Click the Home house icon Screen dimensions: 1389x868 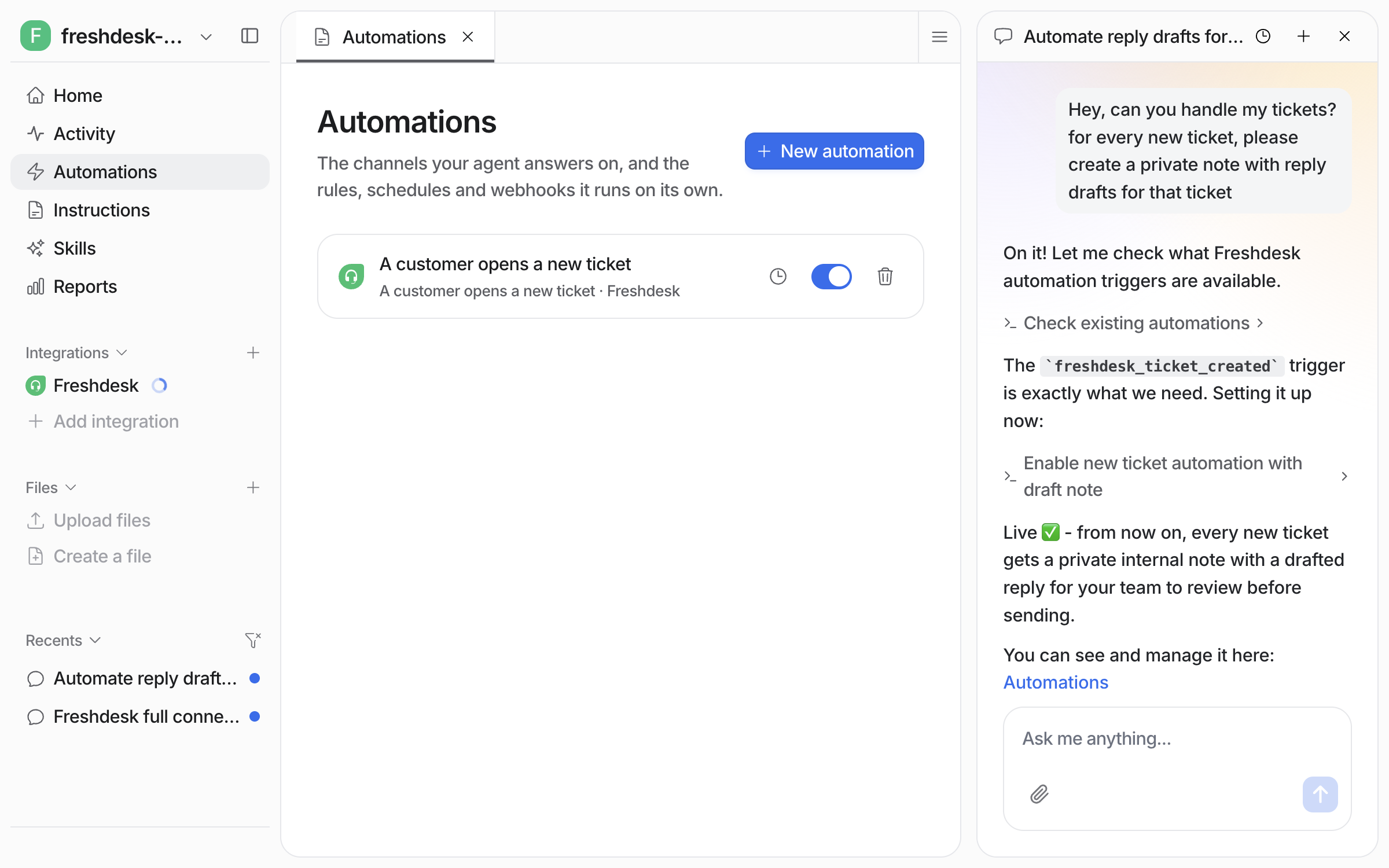[x=35, y=95]
